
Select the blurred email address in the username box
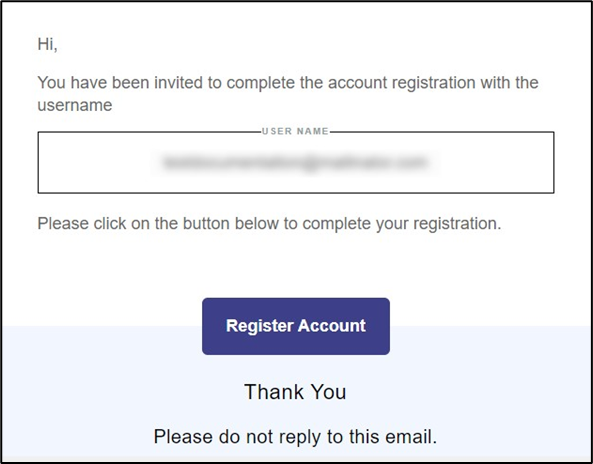pos(296,163)
